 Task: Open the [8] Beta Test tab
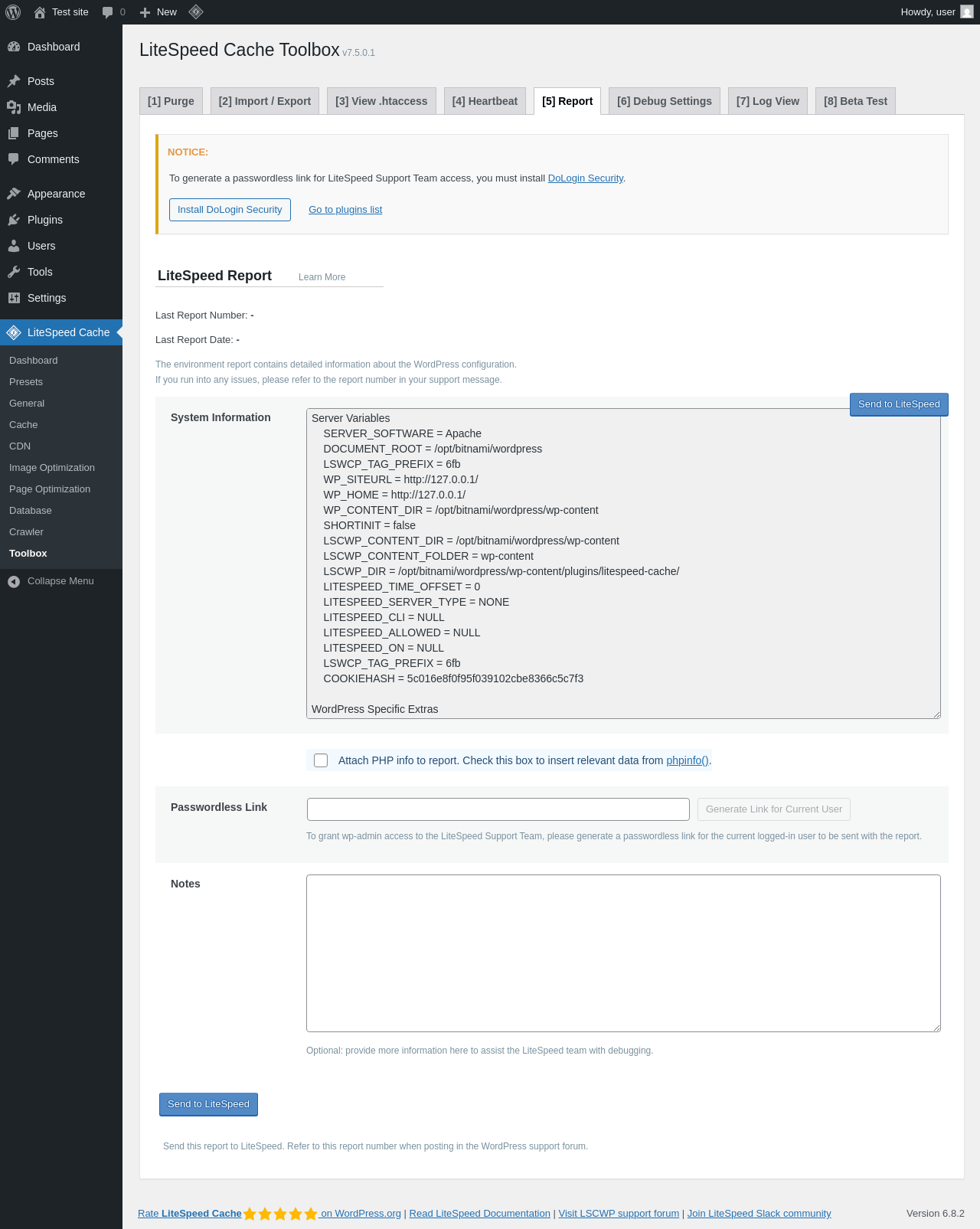pos(856,101)
